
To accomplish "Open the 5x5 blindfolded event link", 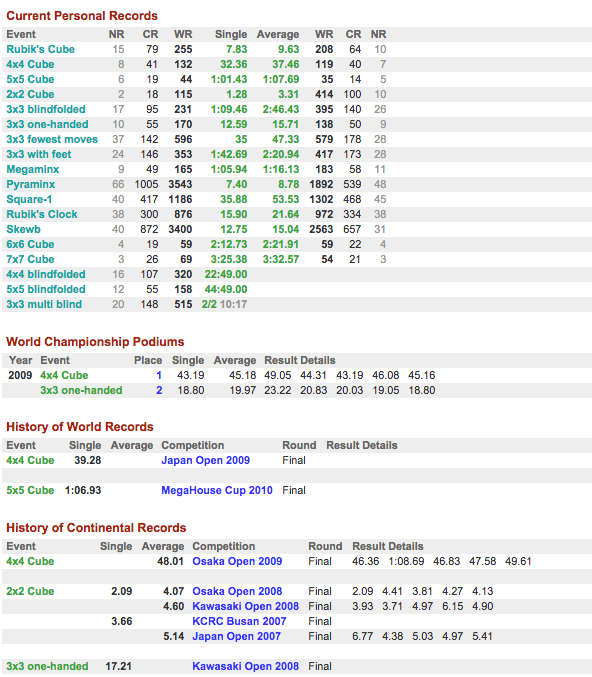I will click(x=46, y=289).
